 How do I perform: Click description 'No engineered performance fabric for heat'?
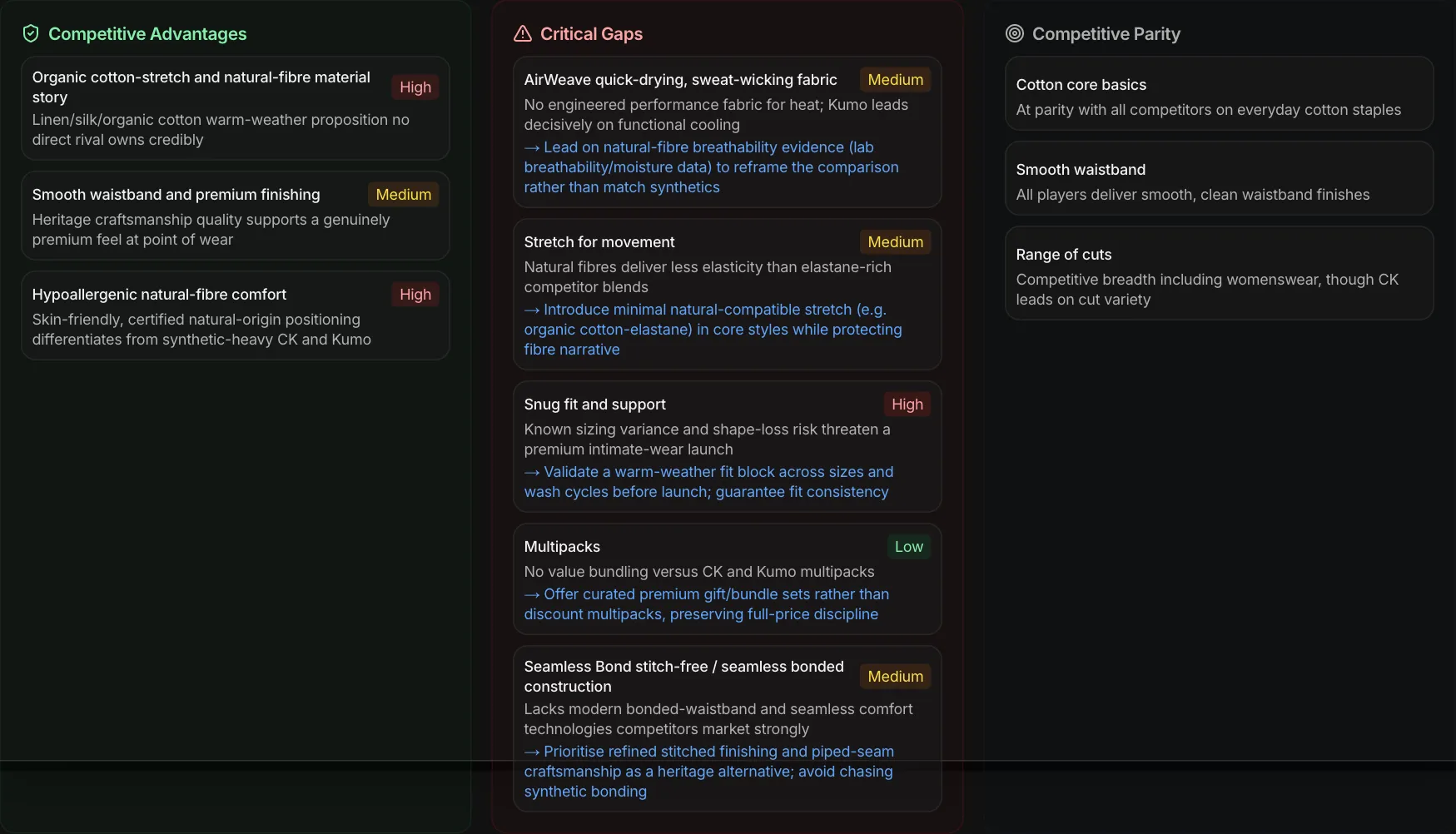point(716,115)
